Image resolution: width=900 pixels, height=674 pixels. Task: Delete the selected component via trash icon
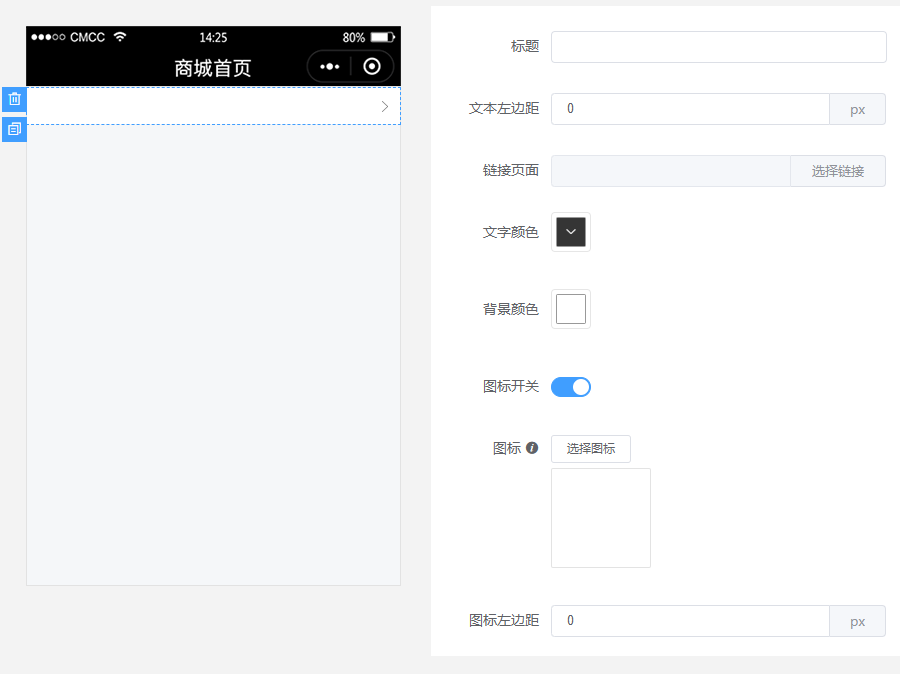coord(14,99)
